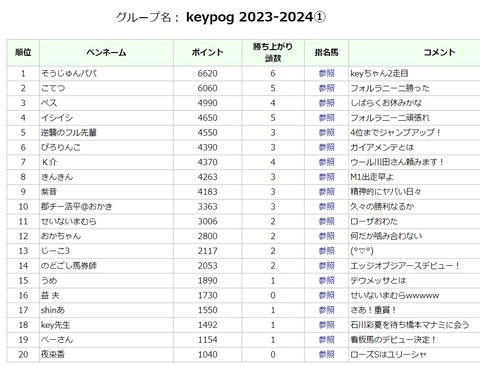Screen dimensions: 480x367
Task: Open 参照 link for key先生
Action: (x=326, y=325)
